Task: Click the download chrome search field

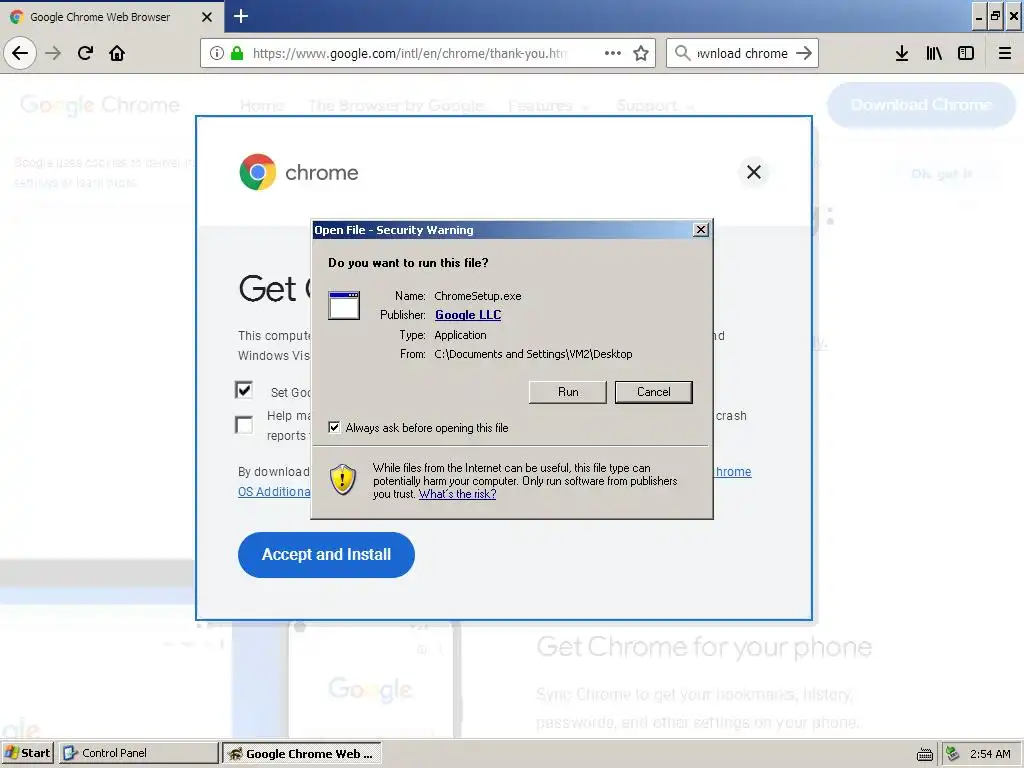Action: click(x=742, y=53)
